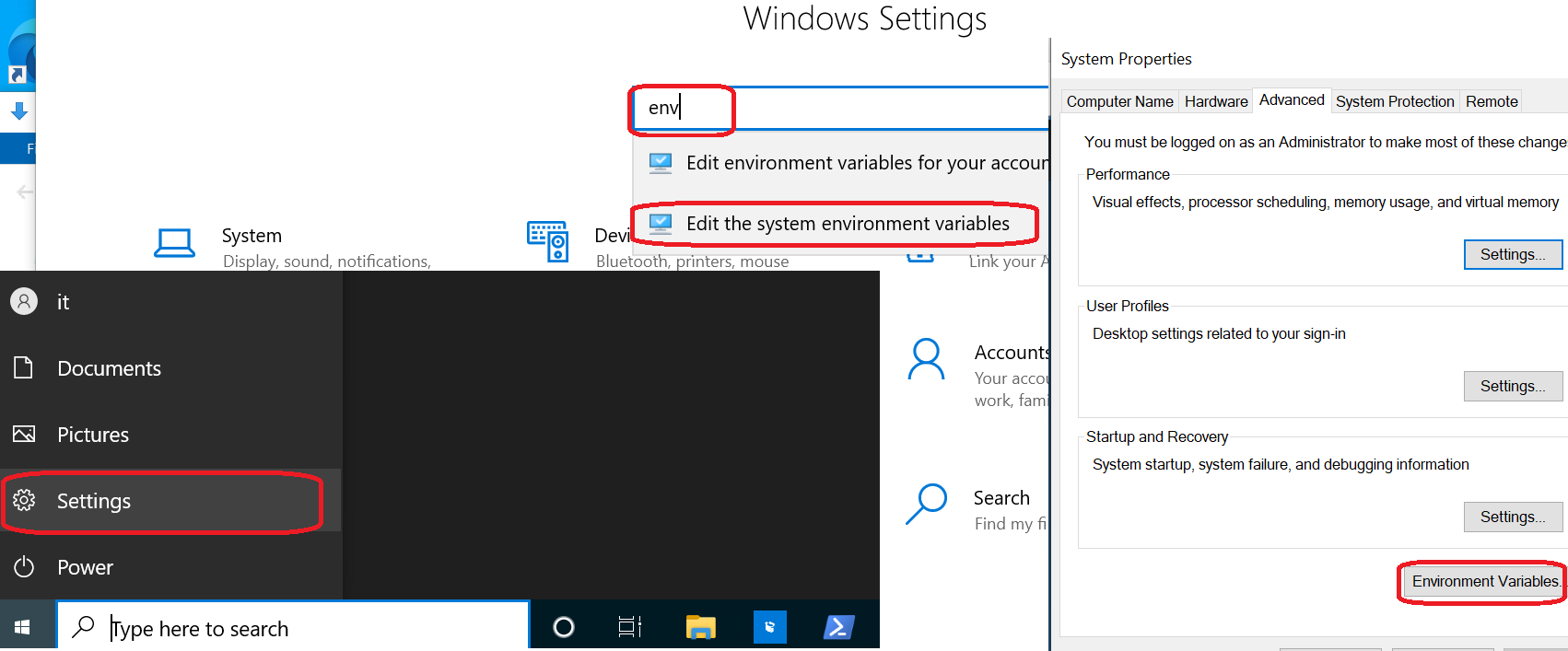Click the 'User Profiles' group label

tap(1127, 306)
